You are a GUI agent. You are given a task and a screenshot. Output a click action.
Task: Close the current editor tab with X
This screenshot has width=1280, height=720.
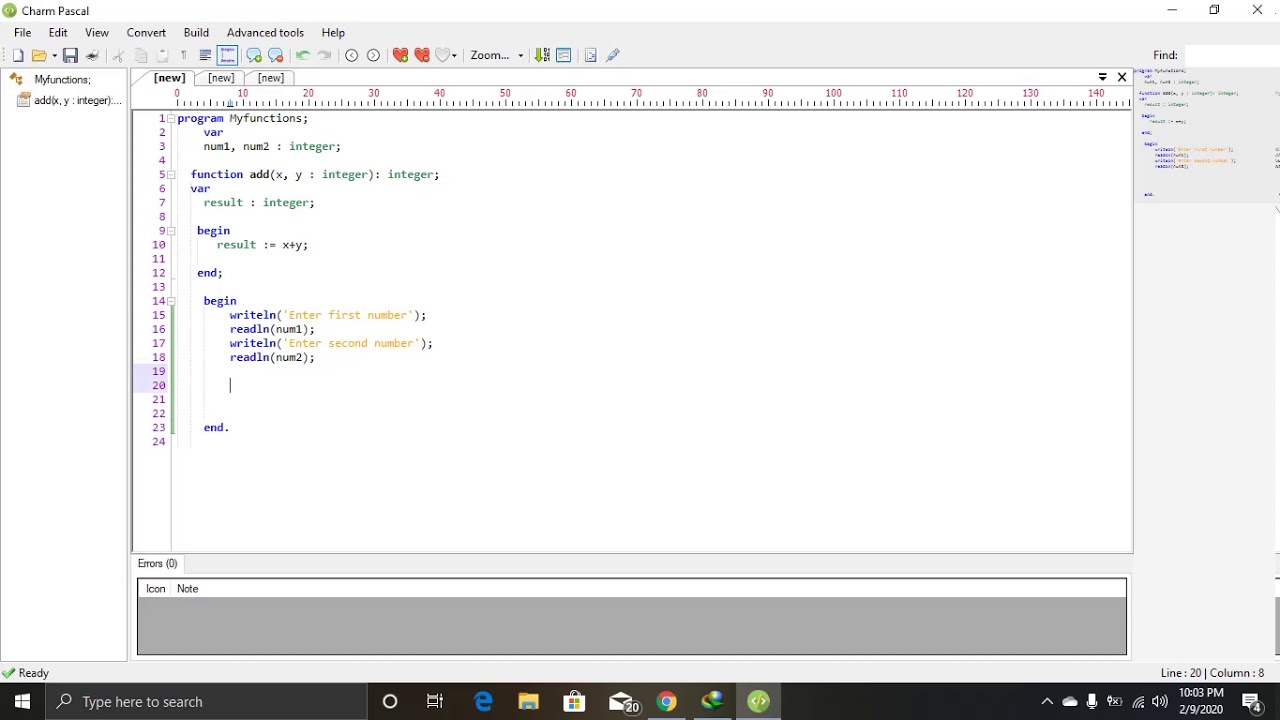(x=1122, y=77)
